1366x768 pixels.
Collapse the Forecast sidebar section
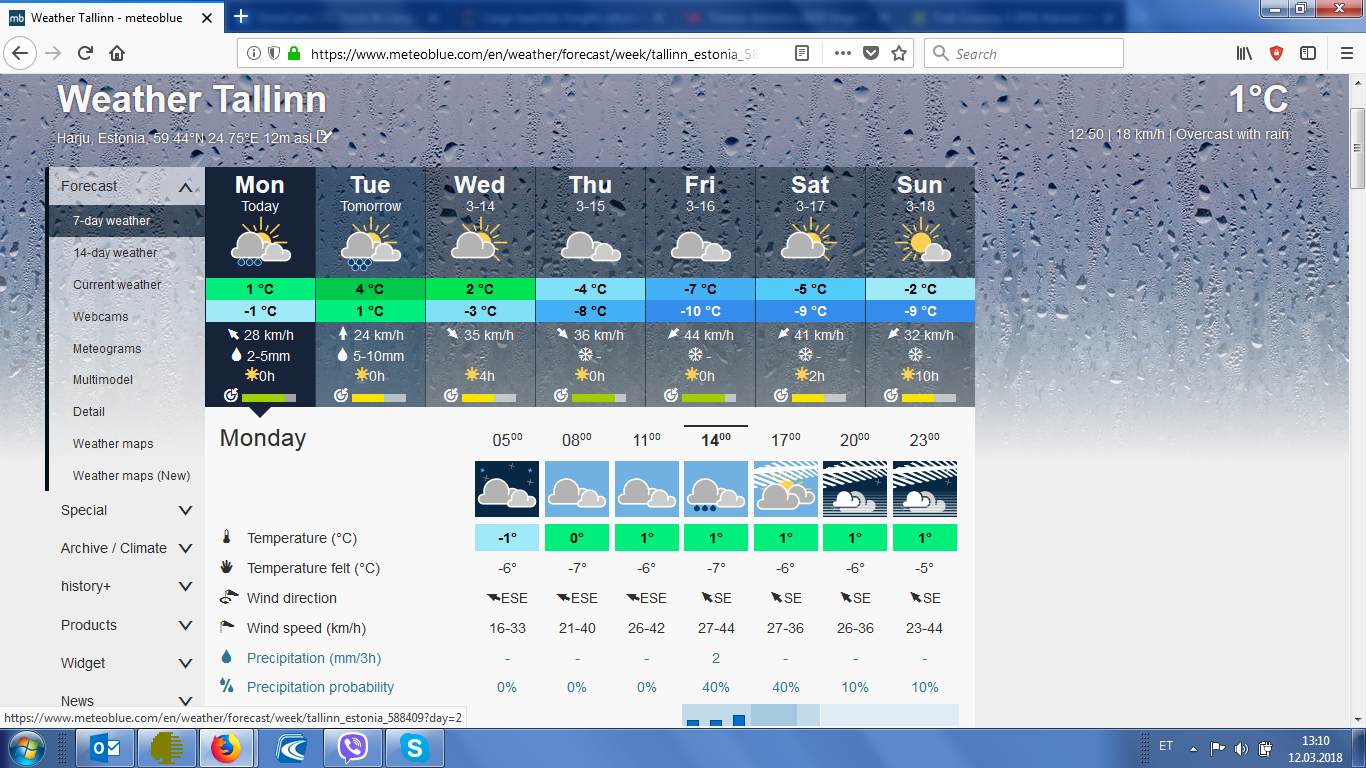pos(185,187)
